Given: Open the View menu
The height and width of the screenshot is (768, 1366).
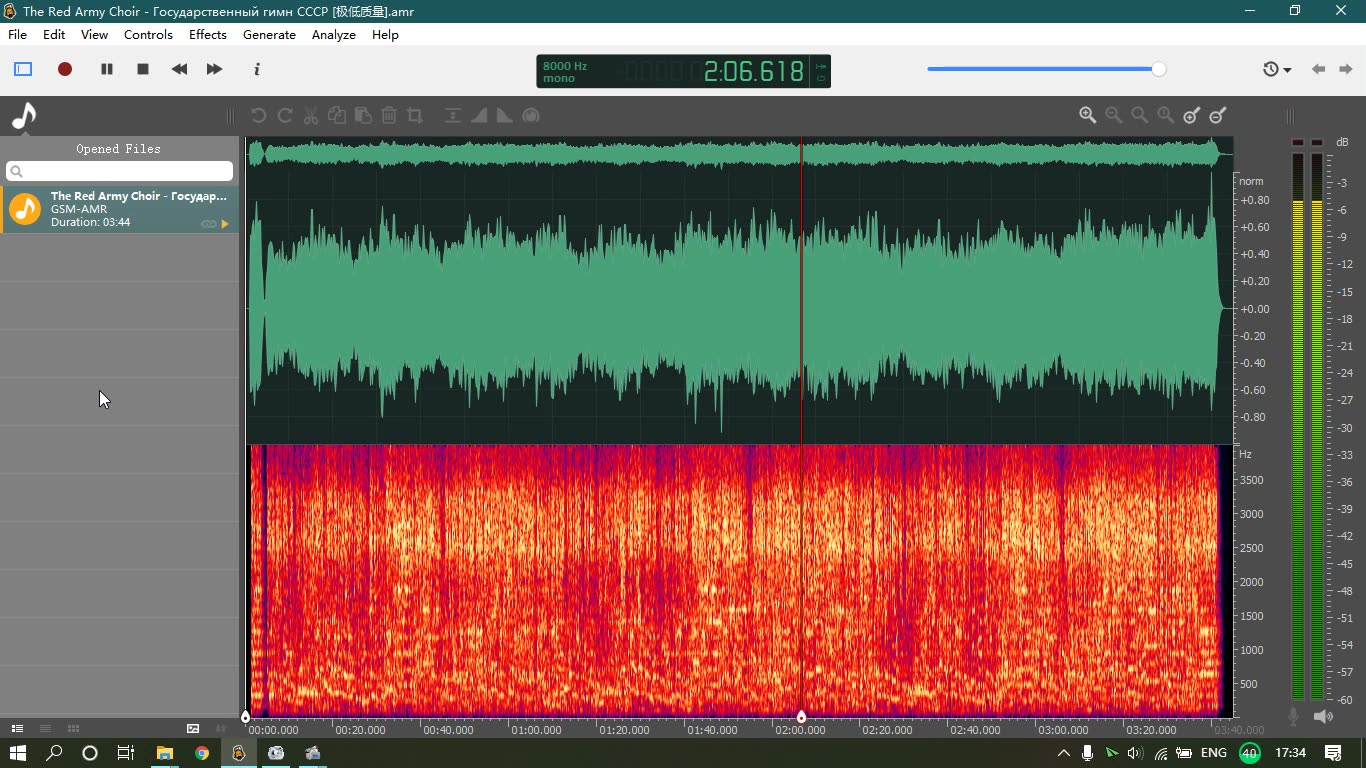Looking at the screenshot, I should click(x=94, y=34).
